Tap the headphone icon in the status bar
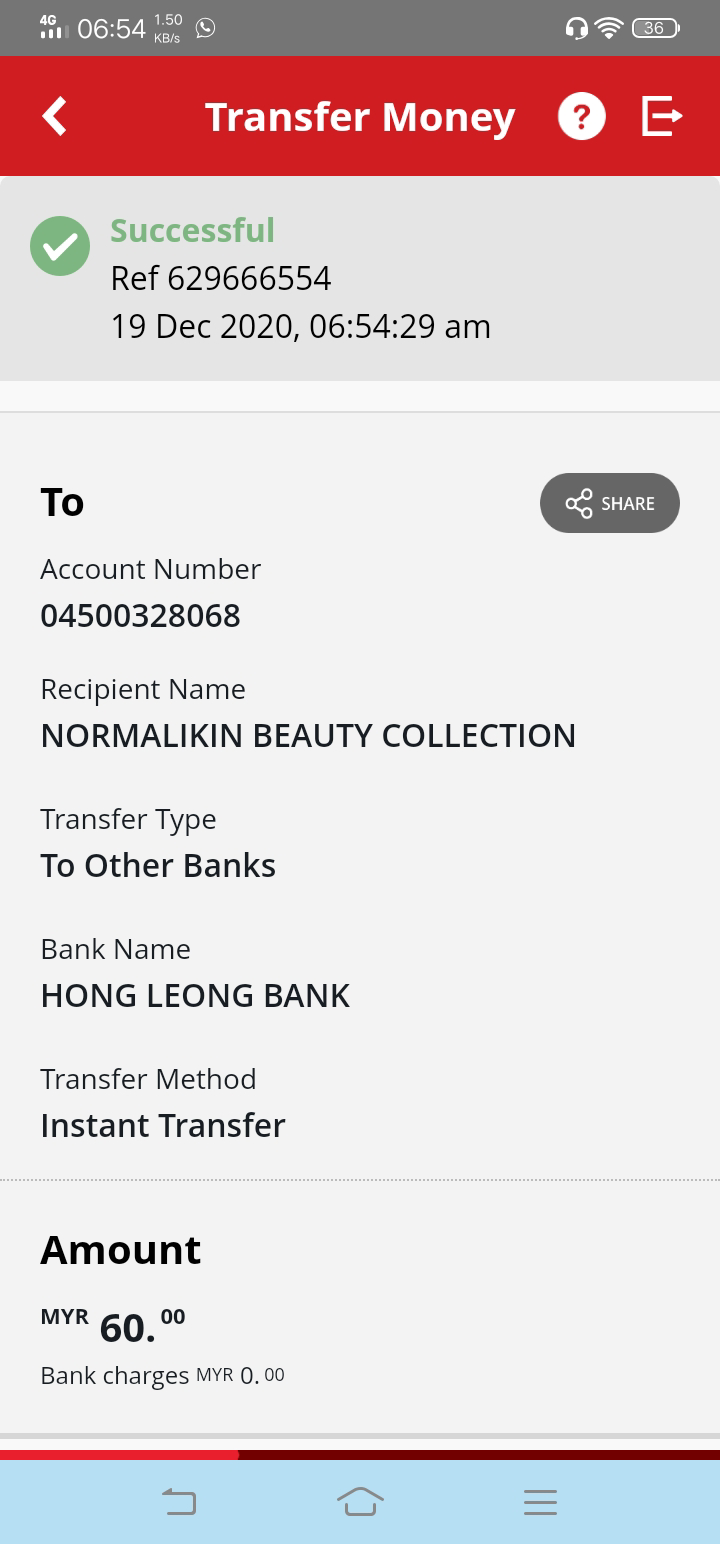 coord(576,28)
